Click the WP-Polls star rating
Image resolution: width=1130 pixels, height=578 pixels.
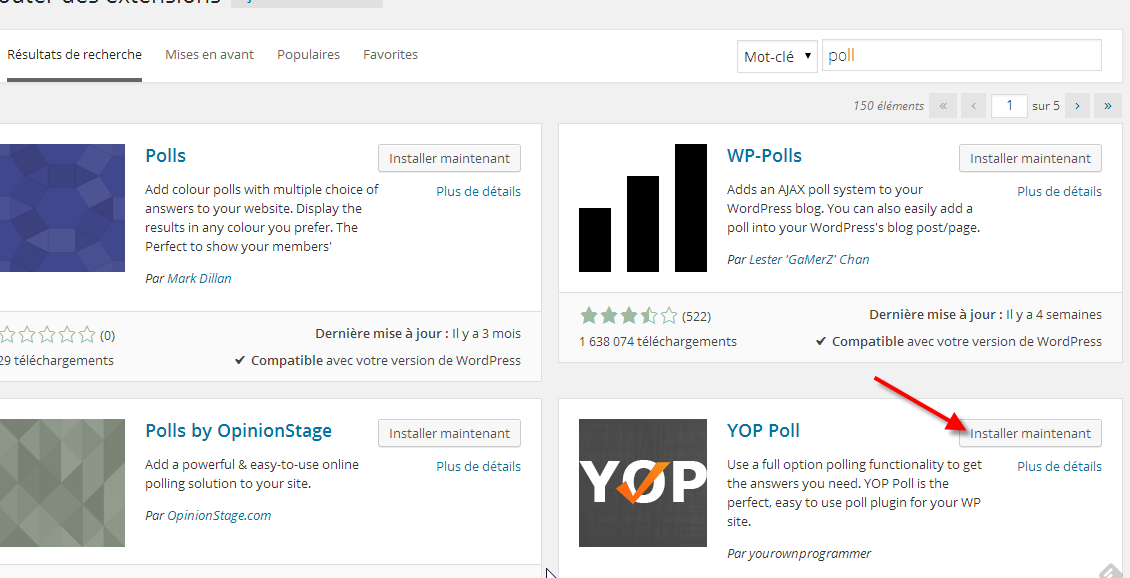point(628,316)
